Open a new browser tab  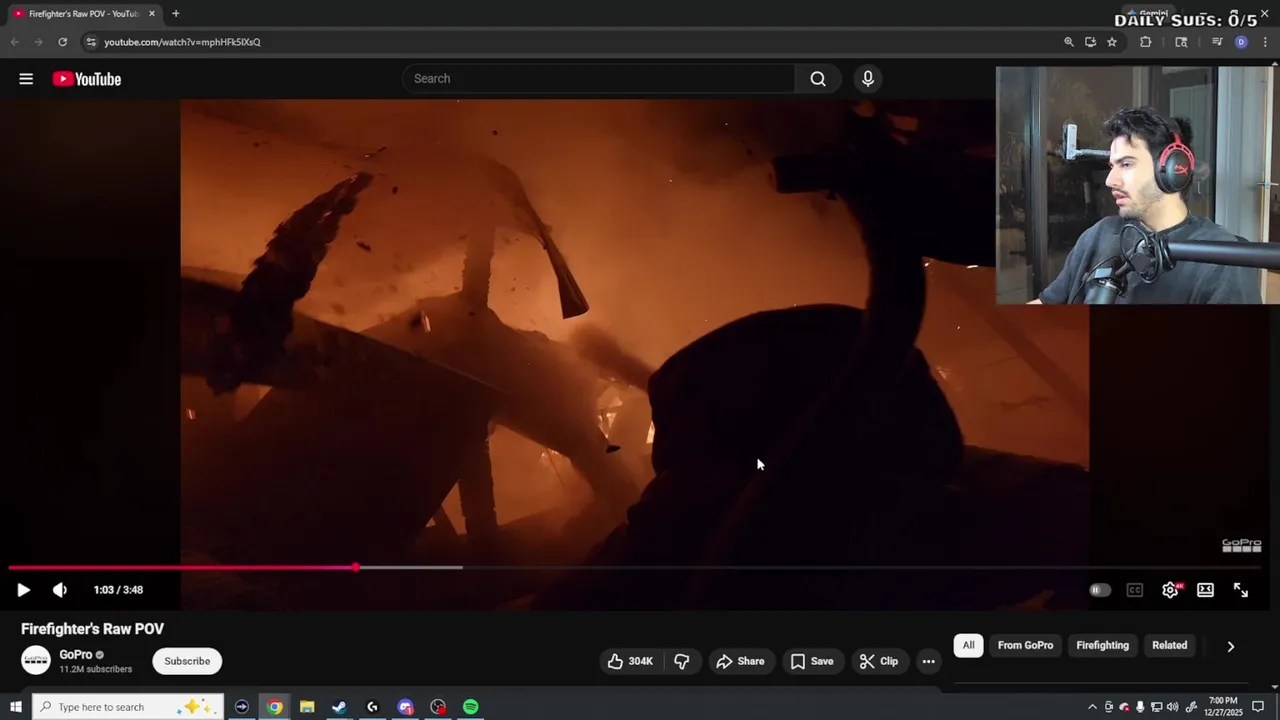(x=175, y=14)
